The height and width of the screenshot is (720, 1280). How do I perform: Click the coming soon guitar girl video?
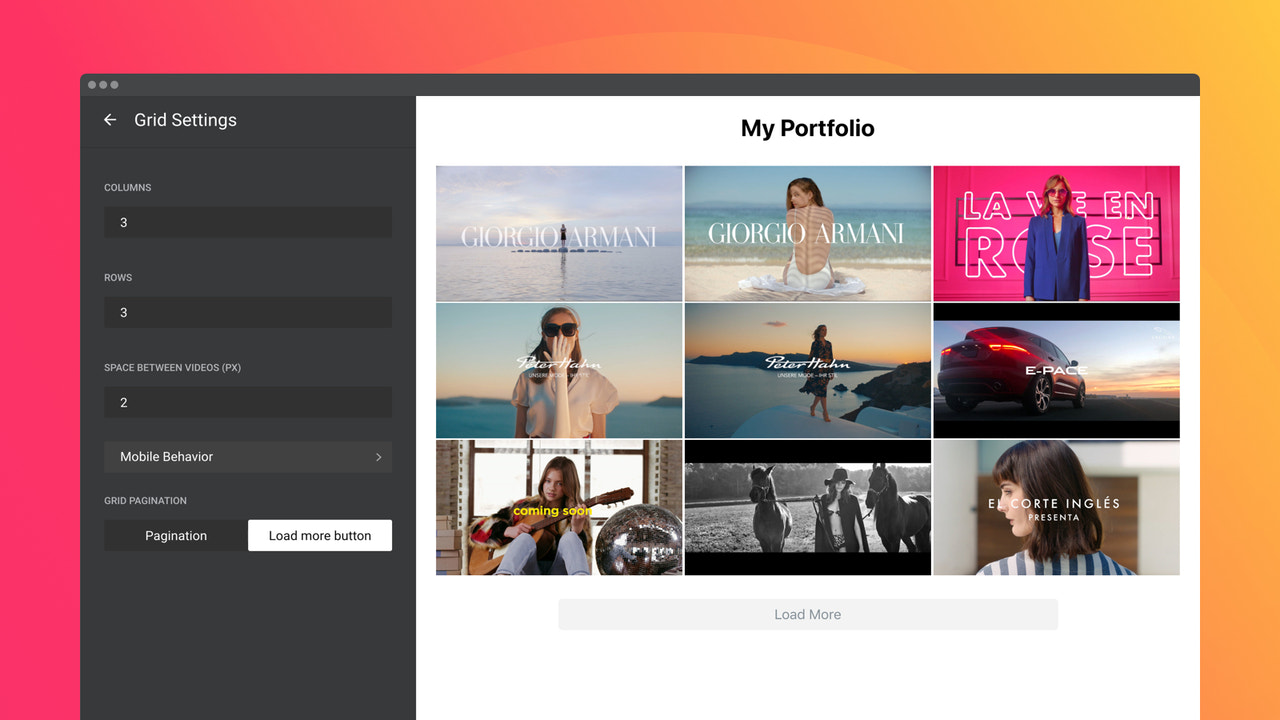point(558,507)
